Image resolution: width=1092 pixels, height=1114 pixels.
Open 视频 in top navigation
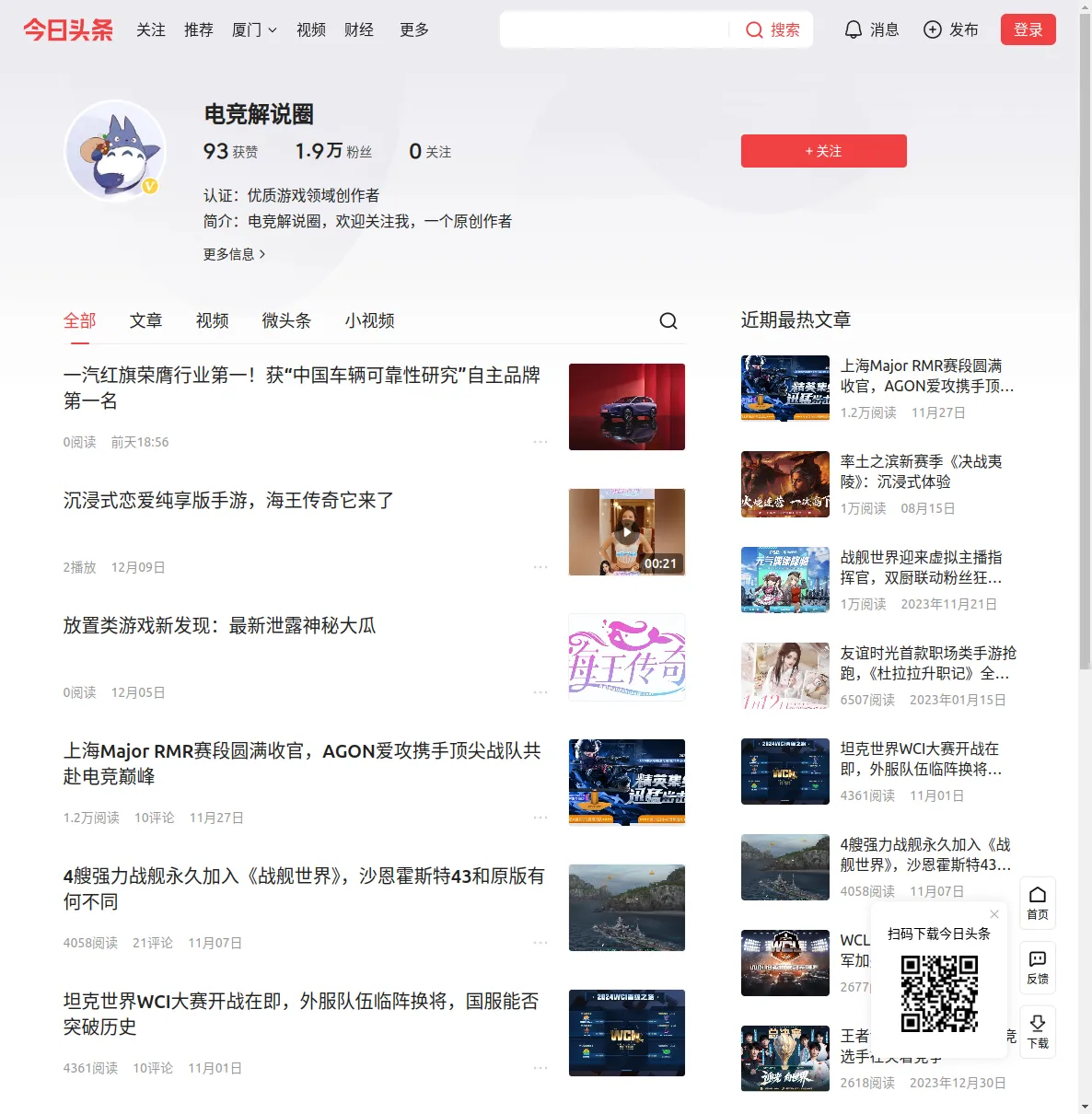(x=311, y=29)
